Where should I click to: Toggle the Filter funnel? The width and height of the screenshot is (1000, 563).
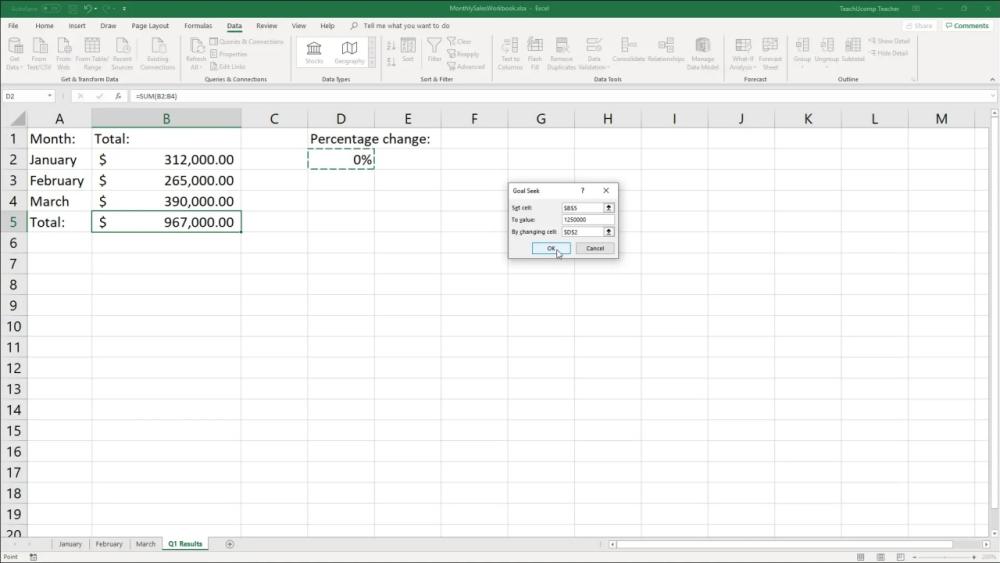pyautogui.click(x=434, y=50)
